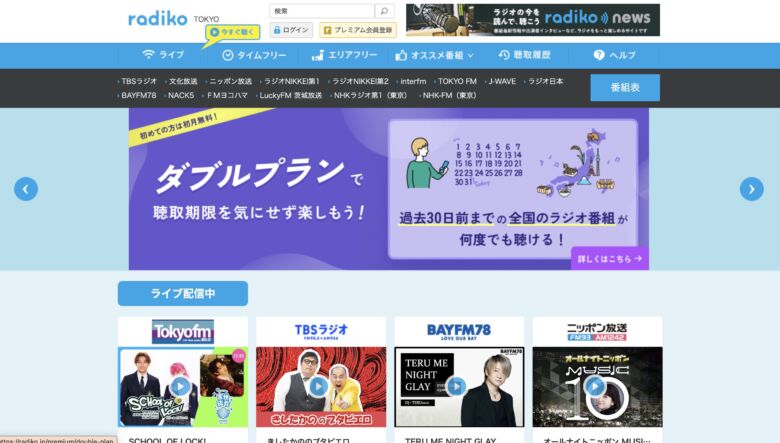Play TERU ME NIGHT GLAY stream
This screenshot has width=780, height=443.
click(x=456, y=386)
